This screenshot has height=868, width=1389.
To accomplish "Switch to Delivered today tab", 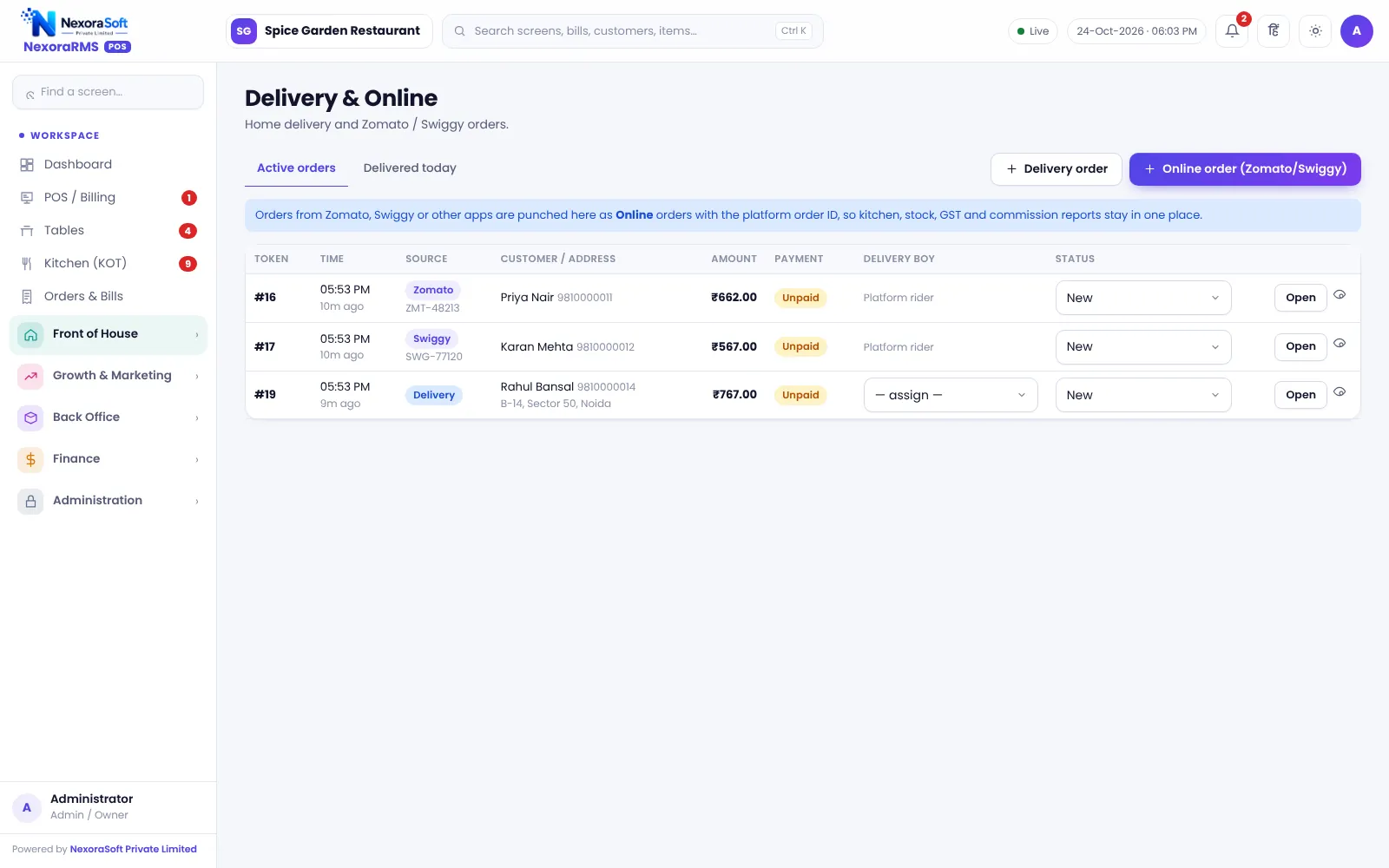I will (x=410, y=168).
